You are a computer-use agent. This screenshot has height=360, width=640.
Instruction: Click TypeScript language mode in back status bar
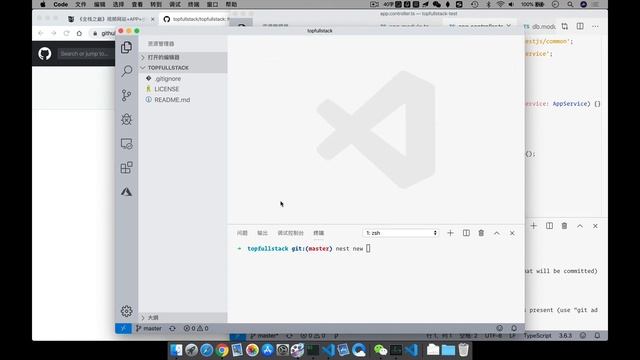(x=537, y=336)
